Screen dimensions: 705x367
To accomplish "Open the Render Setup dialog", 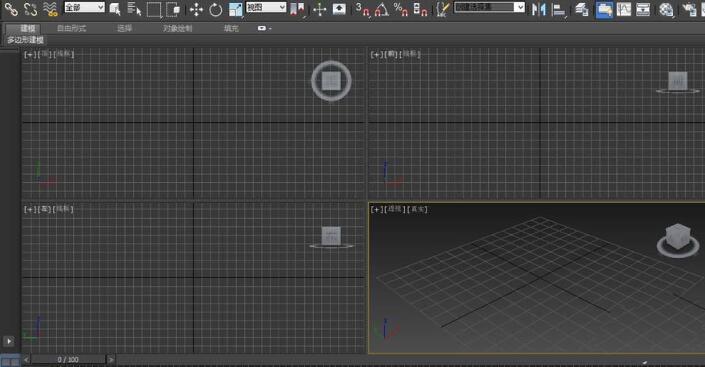I will point(689,9).
